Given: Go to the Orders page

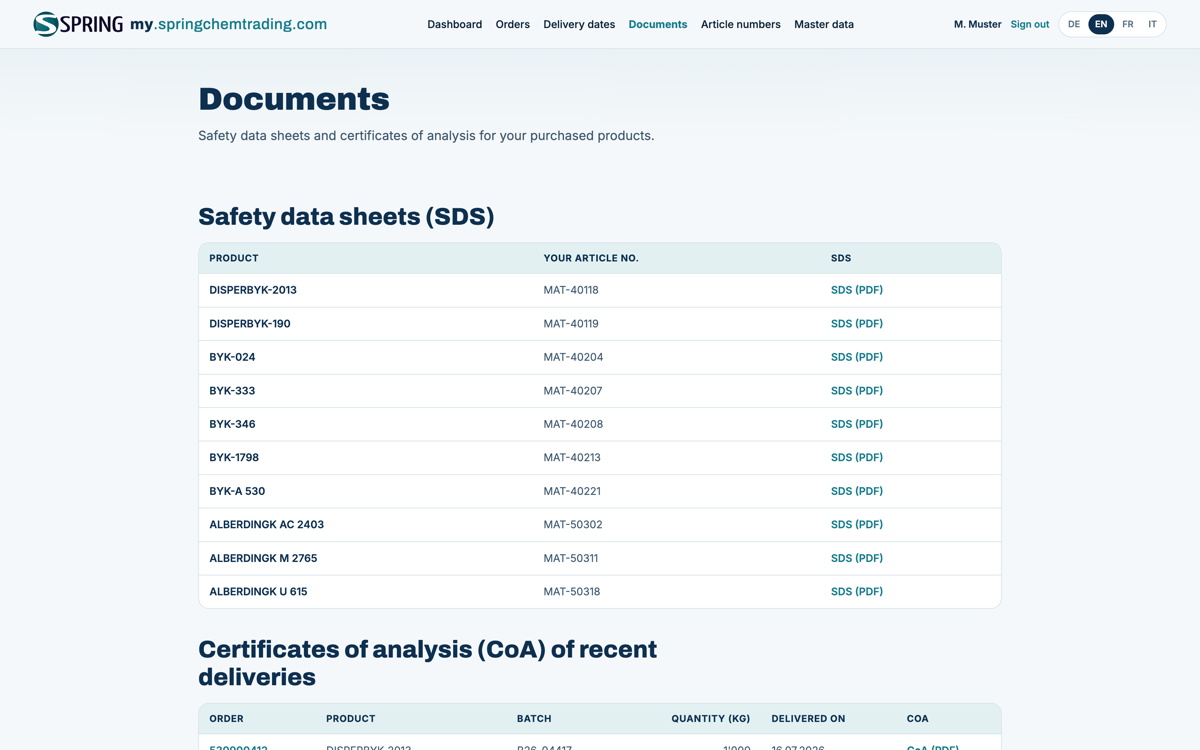Looking at the screenshot, I should click(512, 24).
